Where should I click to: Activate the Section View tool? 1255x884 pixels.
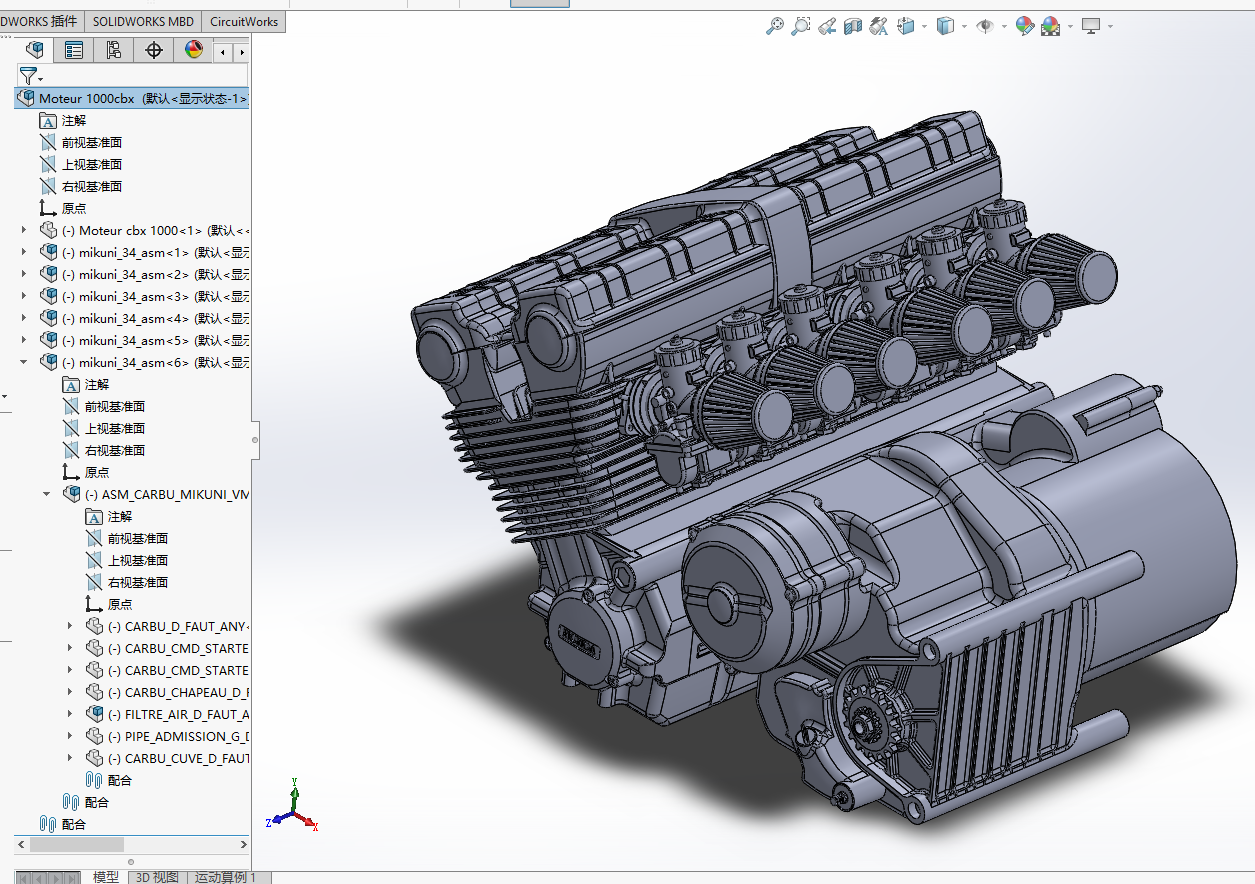point(853,27)
